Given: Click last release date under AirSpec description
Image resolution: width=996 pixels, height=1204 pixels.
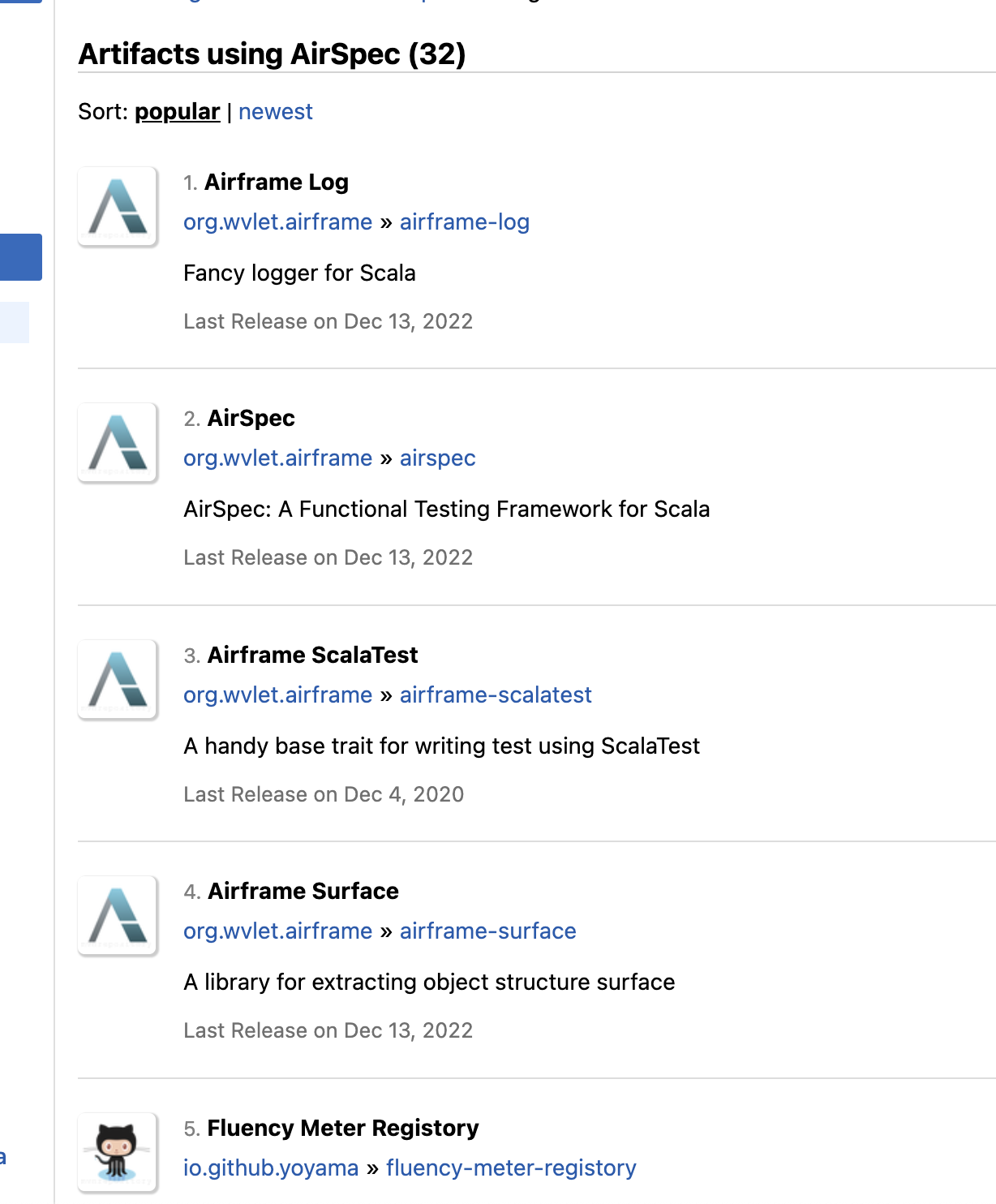Looking at the screenshot, I should click(328, 557).
